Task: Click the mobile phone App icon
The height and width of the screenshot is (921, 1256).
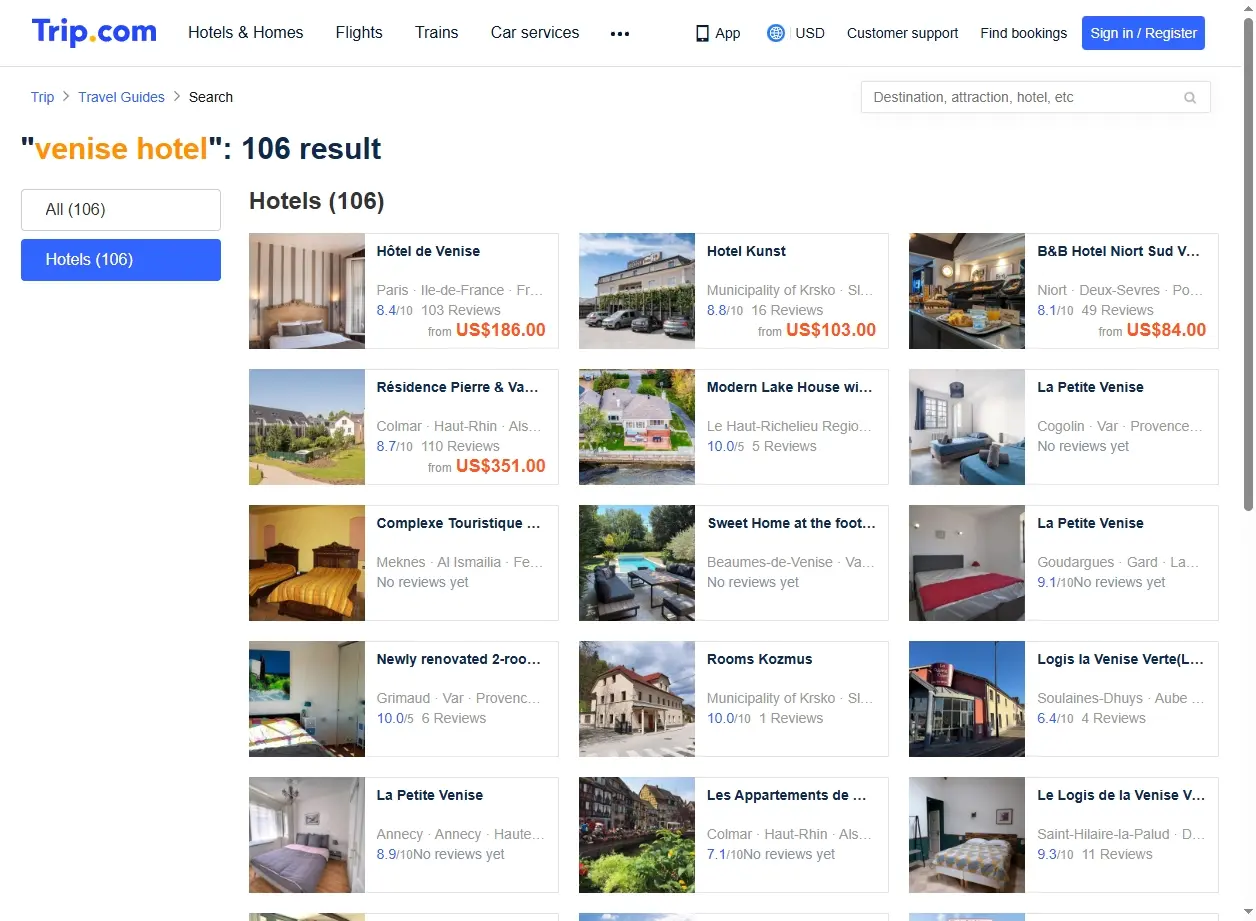Action: [702, 33]
